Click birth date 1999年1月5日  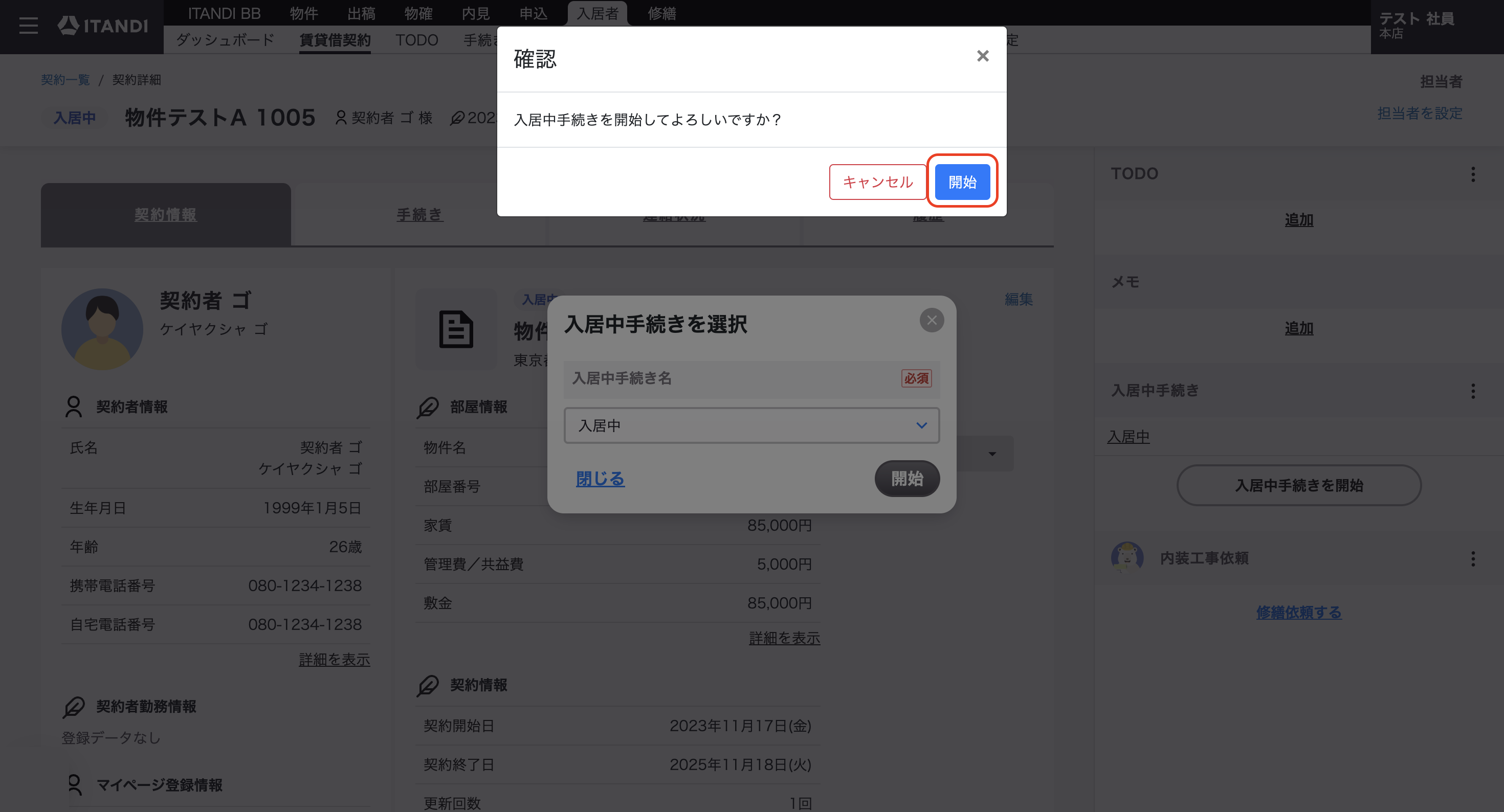pyautogui.click(x=312, y=507)
